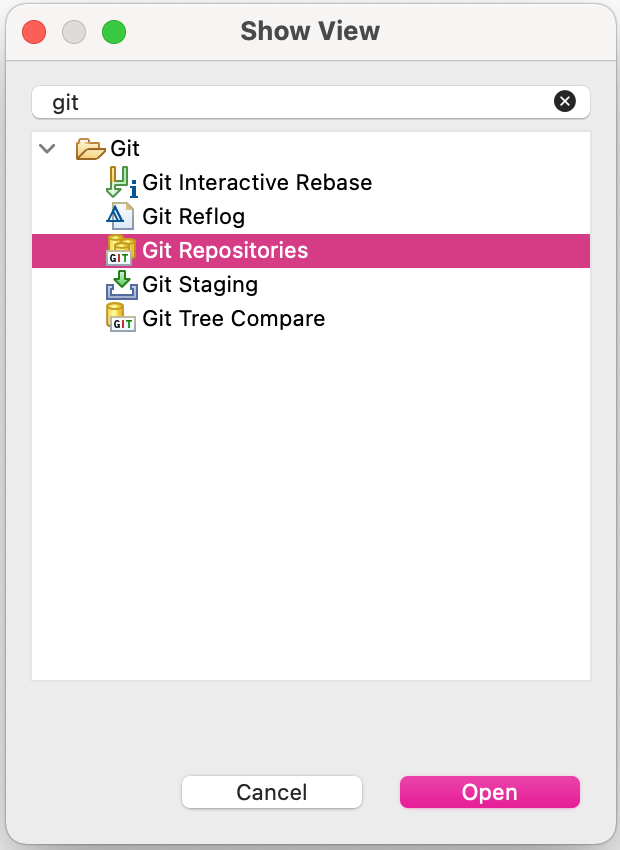The height and width of the screenshot is (850, 620).
Task: Select the Git category folder label
Action: click(x=125, y=149)
